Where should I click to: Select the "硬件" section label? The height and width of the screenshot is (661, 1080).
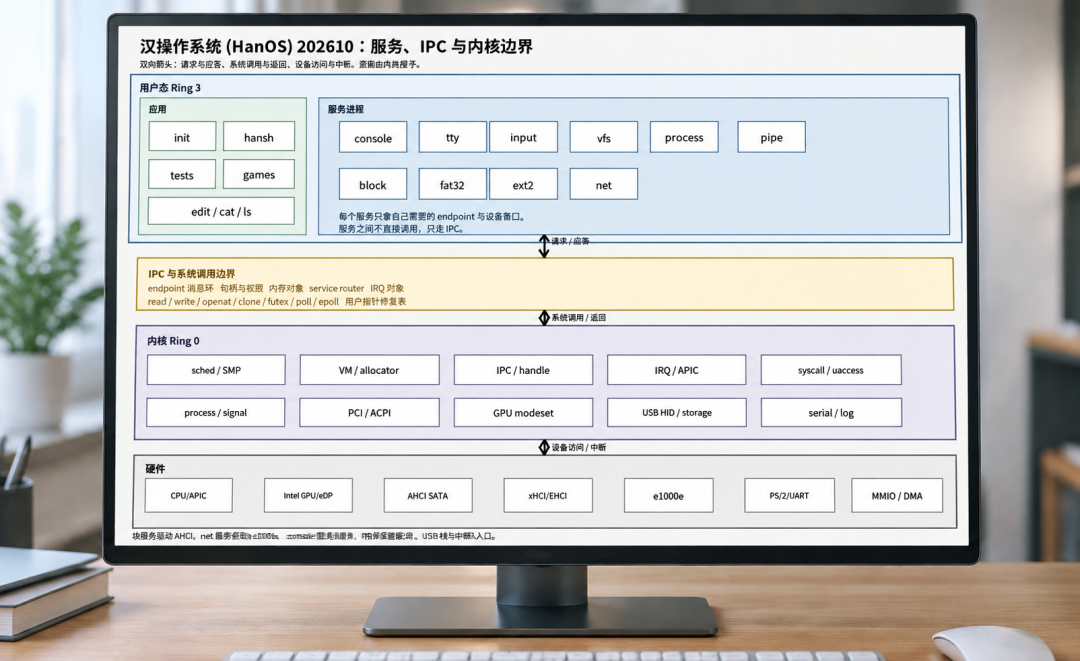point(155,468)
